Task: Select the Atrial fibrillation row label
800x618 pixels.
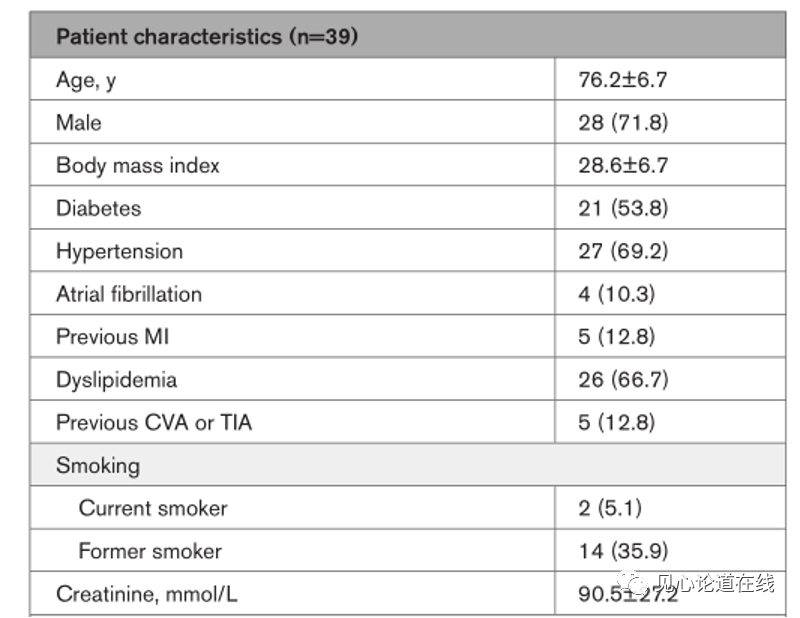Action: [129, 294]
